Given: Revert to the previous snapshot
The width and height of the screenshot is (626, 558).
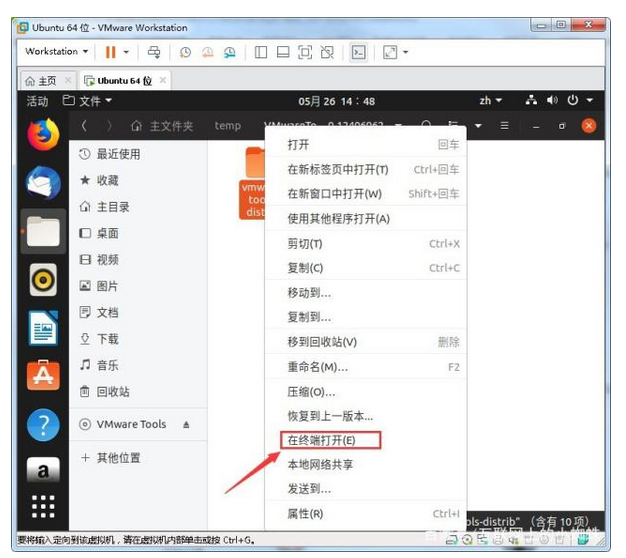Looking at the screenshot, I should click(208, 52).
